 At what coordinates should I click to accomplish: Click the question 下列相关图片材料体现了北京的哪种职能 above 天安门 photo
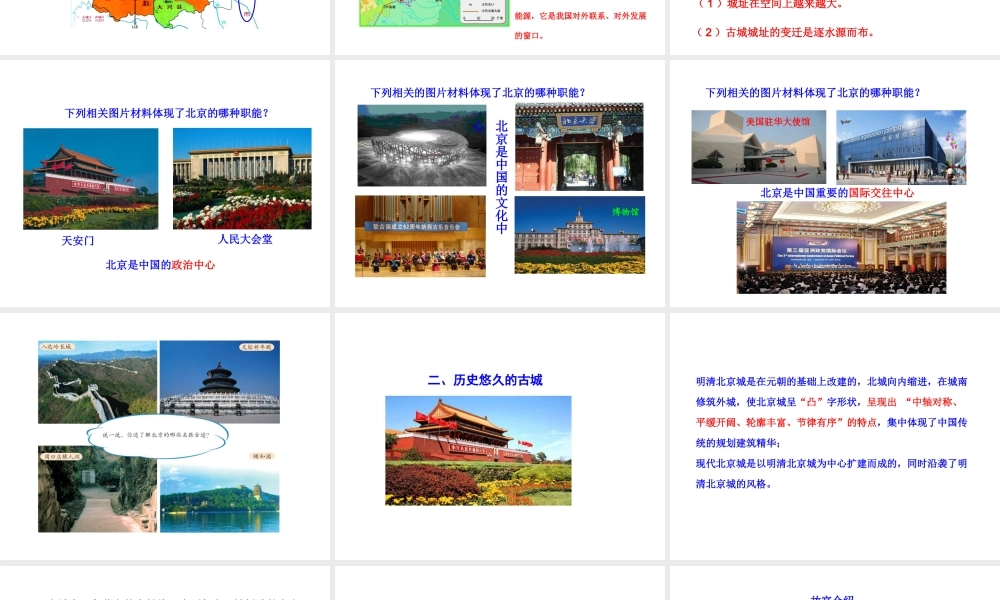167,113
